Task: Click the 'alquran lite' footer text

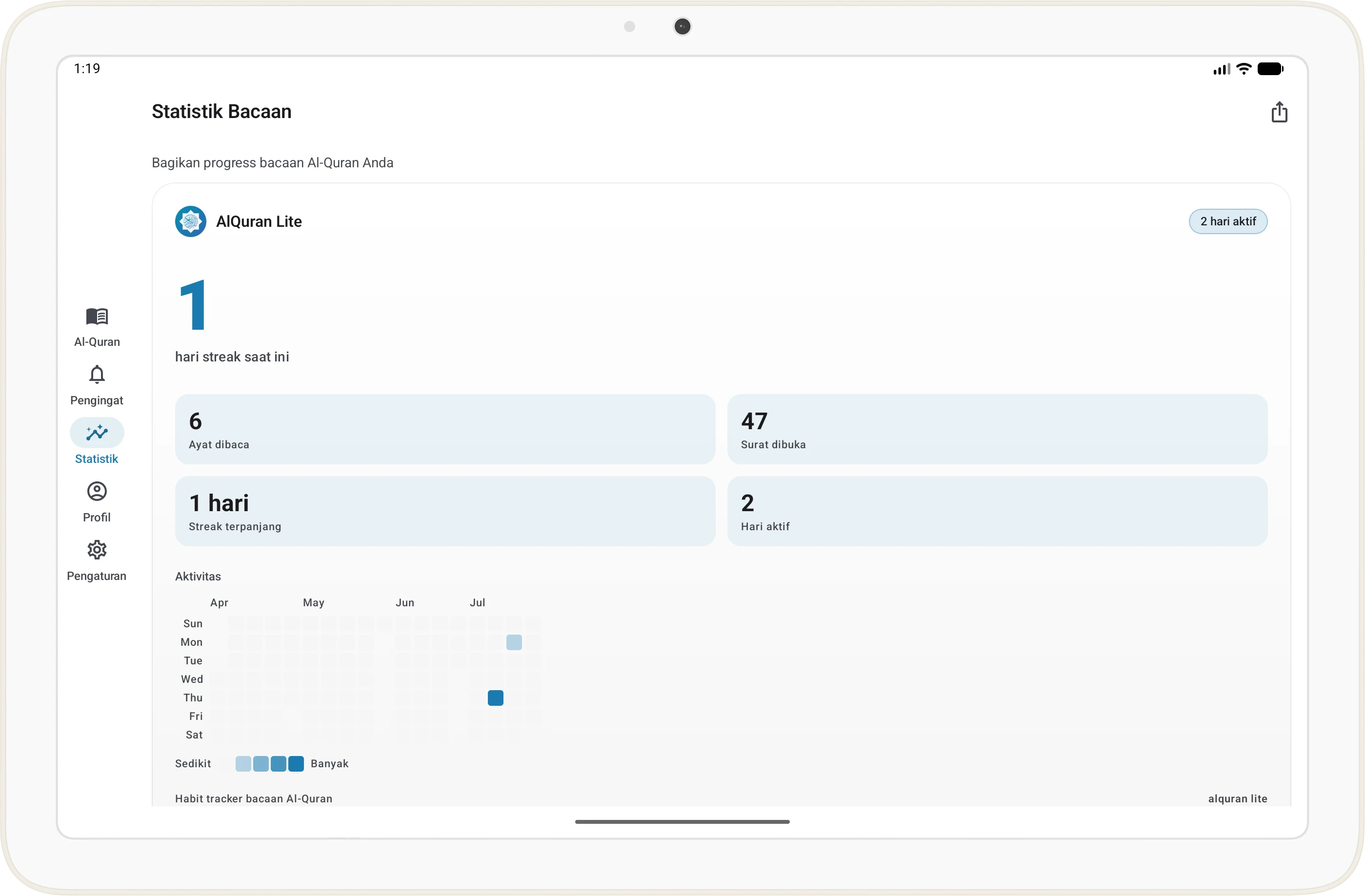Action: pos(1237,798)
